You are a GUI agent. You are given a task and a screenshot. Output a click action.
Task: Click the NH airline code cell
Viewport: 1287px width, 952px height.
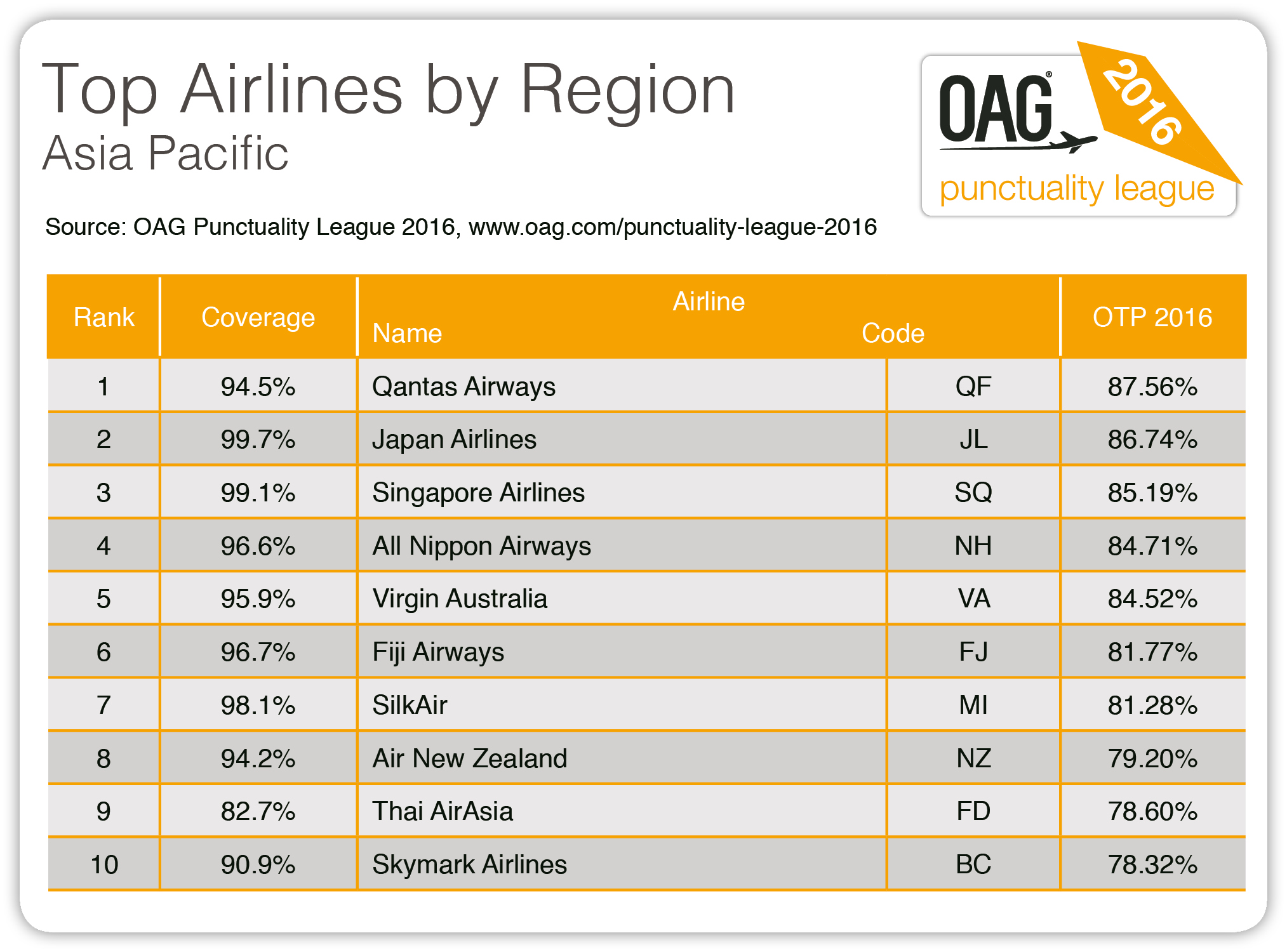973,546
